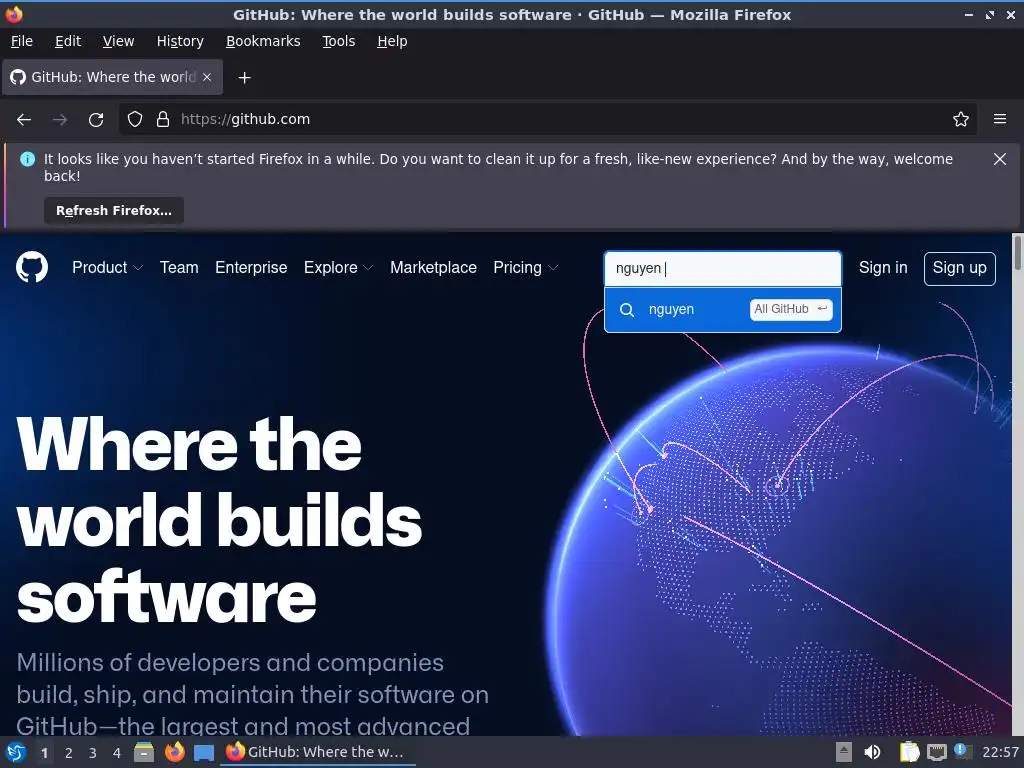
Task: Open the Enterprise link
Action: (x=251, y=268)
